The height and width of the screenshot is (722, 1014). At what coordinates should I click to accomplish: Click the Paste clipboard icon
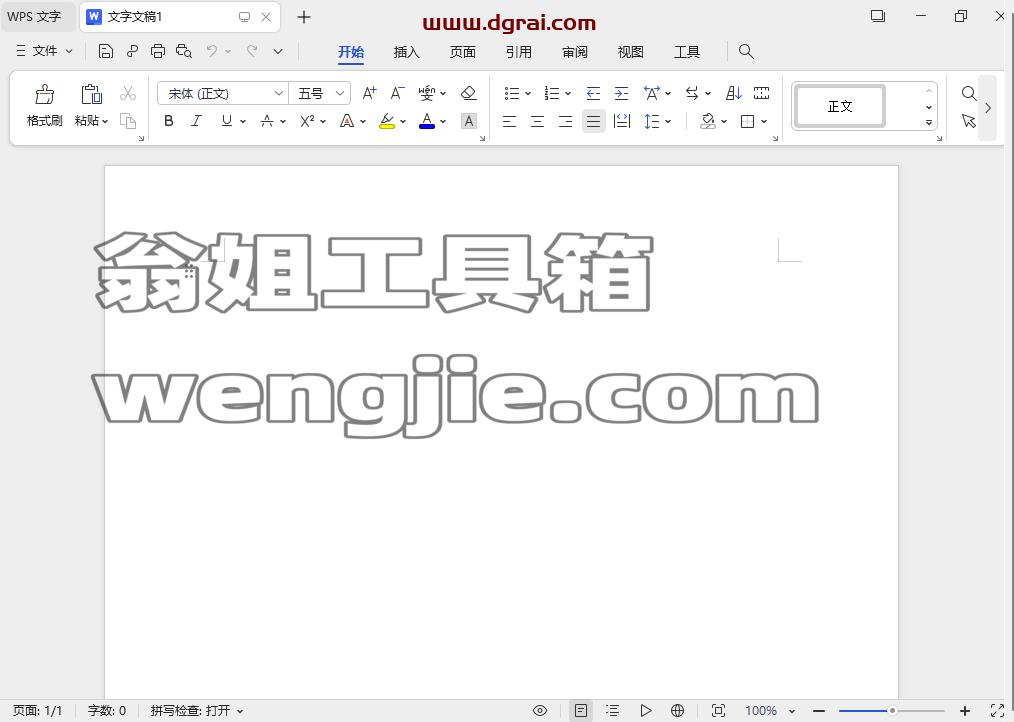pos(91,94)
